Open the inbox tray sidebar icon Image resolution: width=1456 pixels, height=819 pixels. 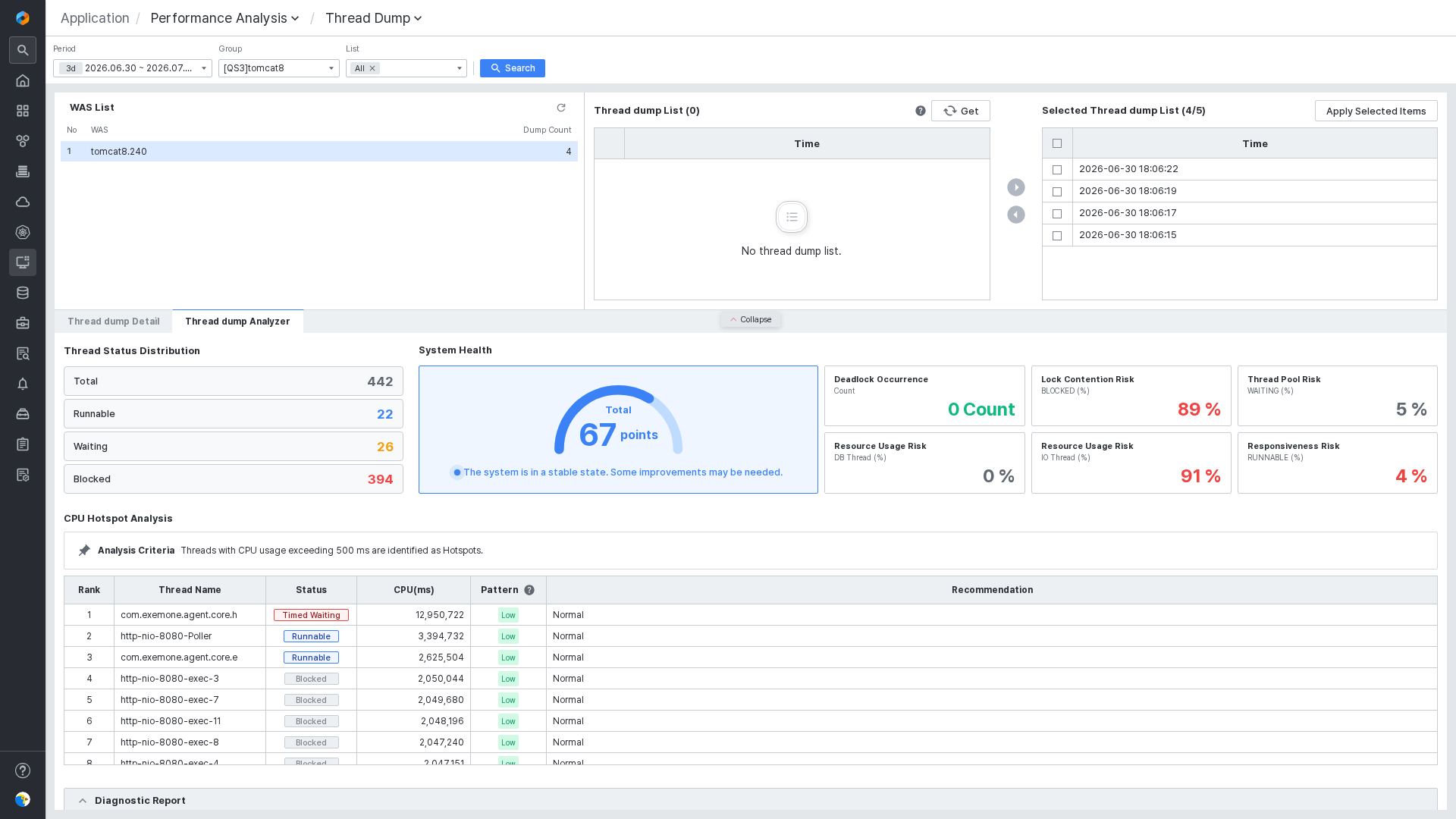(23, 414)
